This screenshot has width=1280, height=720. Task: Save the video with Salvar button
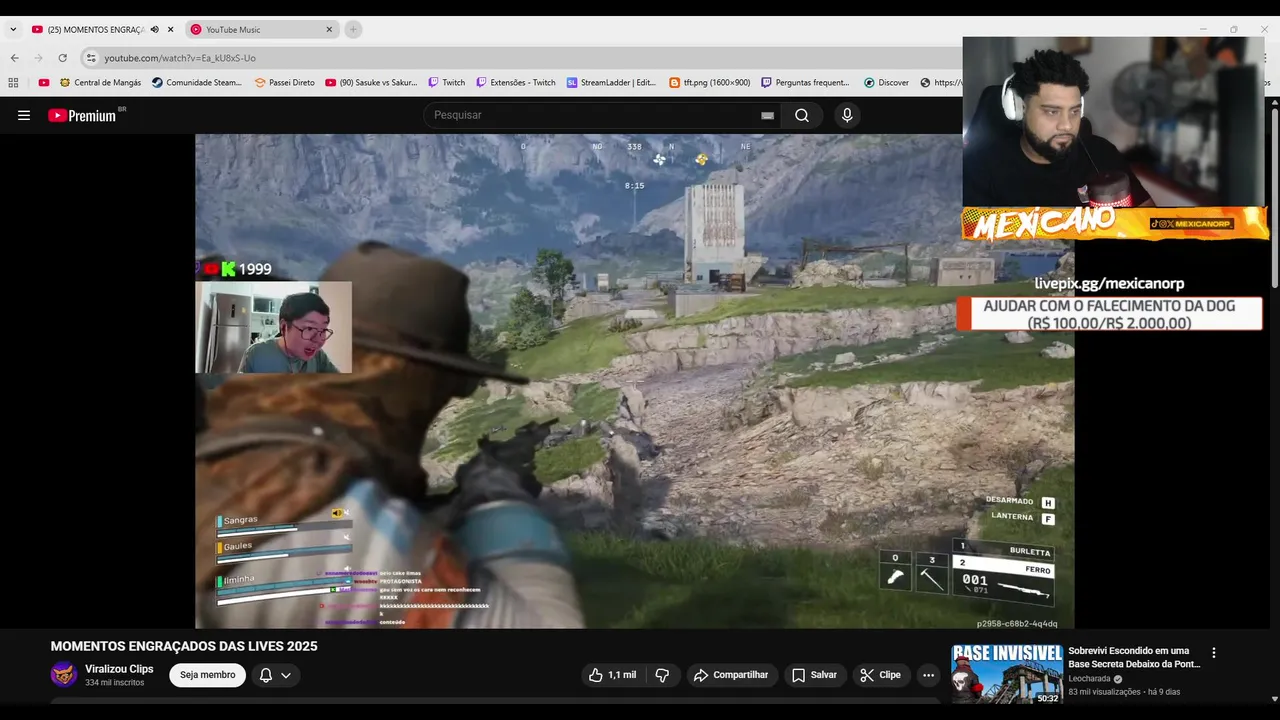point(815,675)
